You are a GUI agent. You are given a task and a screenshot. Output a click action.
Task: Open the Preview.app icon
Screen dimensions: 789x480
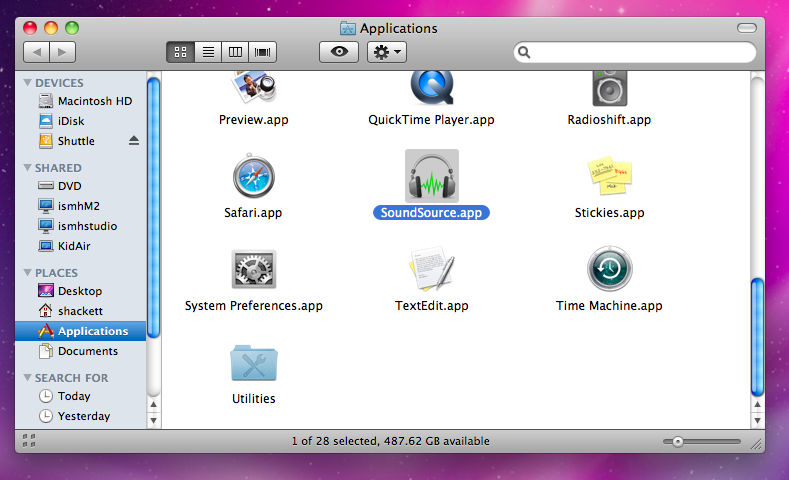point(254,88)
